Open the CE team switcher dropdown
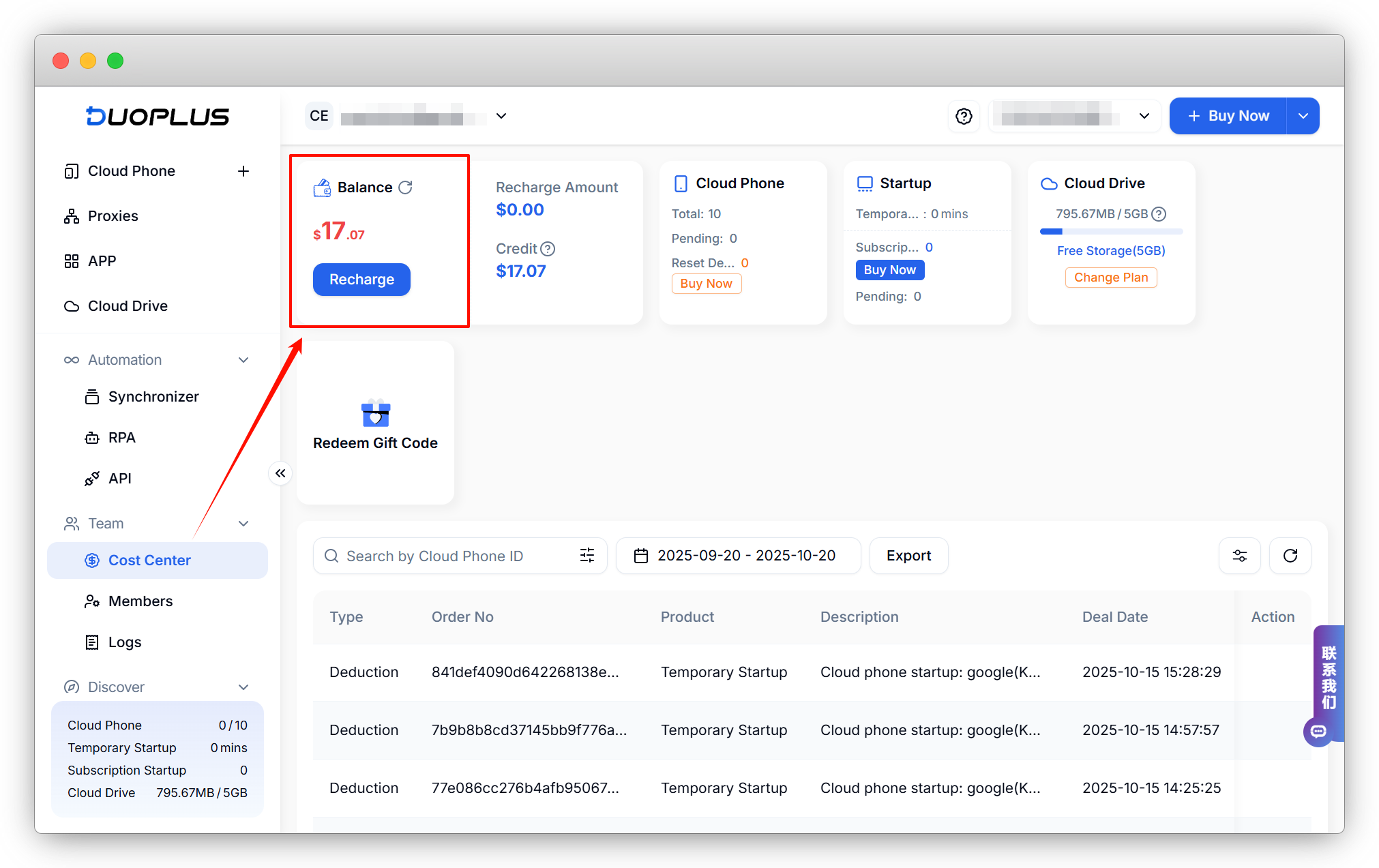 [x=501, y=116]
